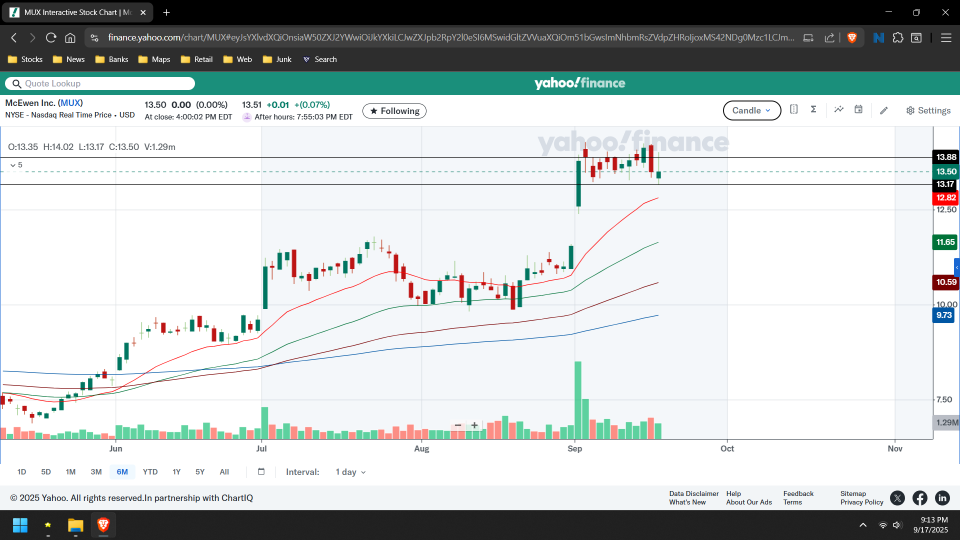The height and width of the screenshot is (540, 960).
Task: Open Yahoo Finance Facebook page icon
Action: tap(920, 498)
